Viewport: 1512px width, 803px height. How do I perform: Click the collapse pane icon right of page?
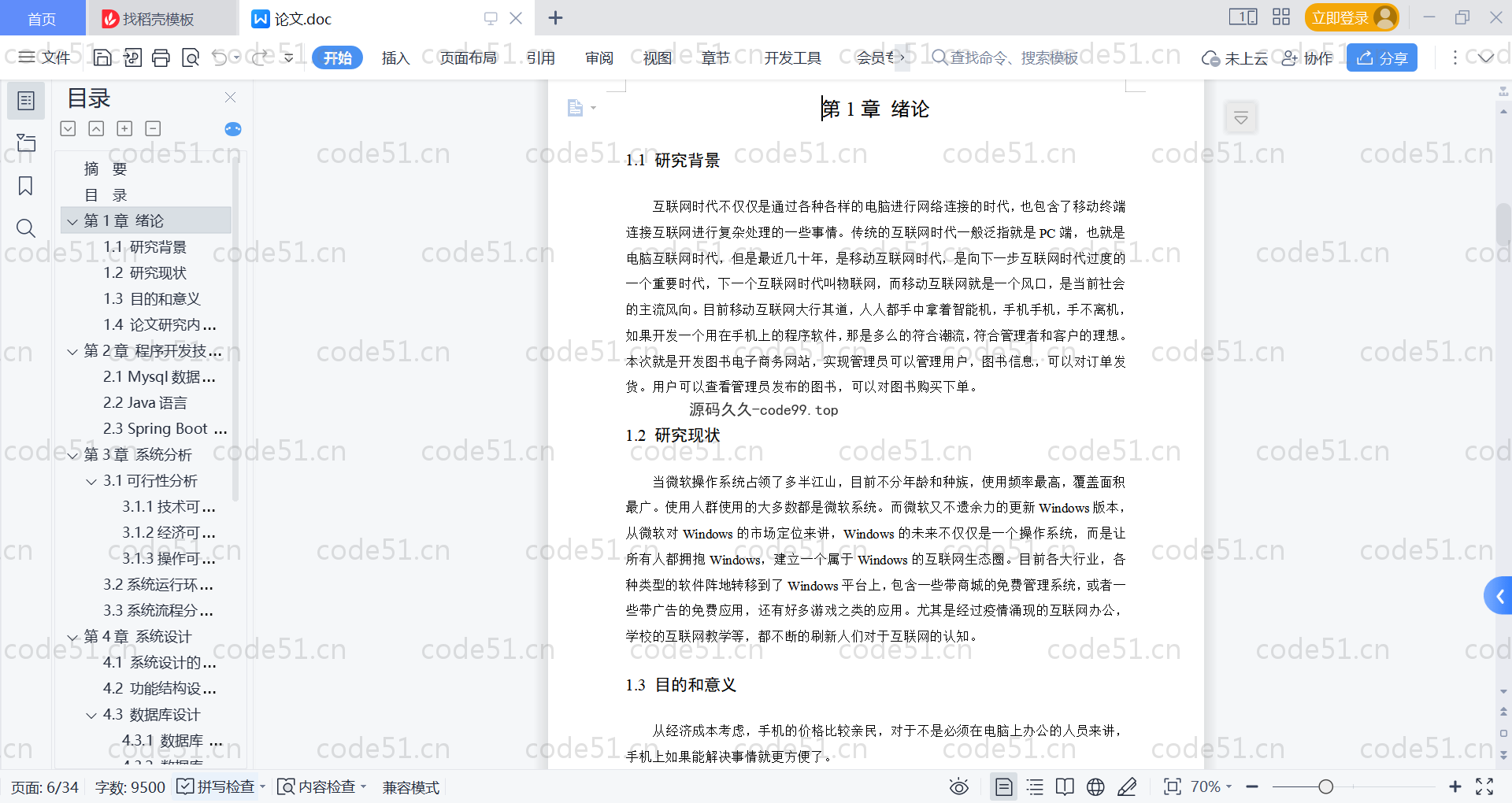pos(1241,118)
